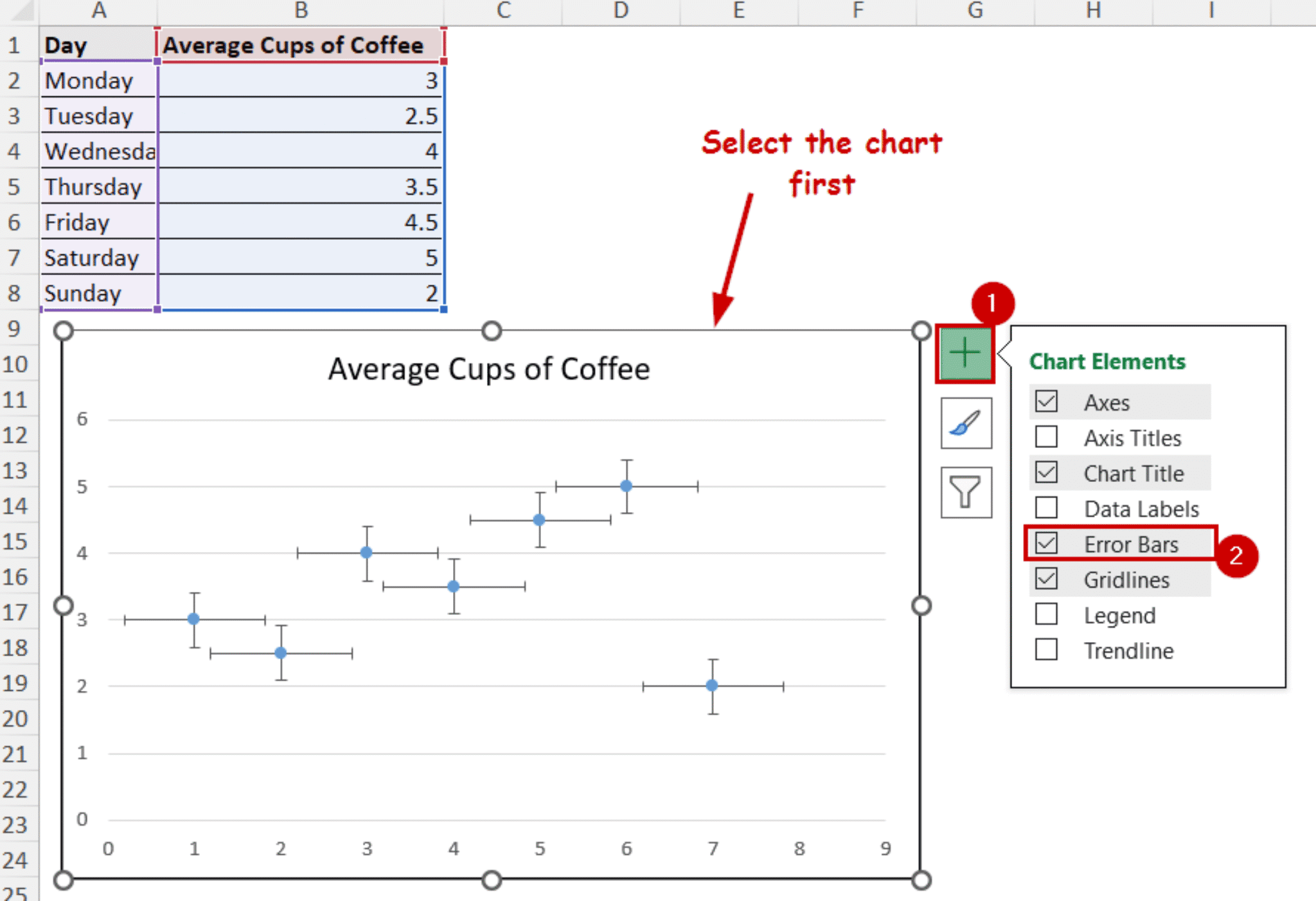The image size is (1316, 901).
Task: Uncheck the Error Bars element
Action: 1046,544
